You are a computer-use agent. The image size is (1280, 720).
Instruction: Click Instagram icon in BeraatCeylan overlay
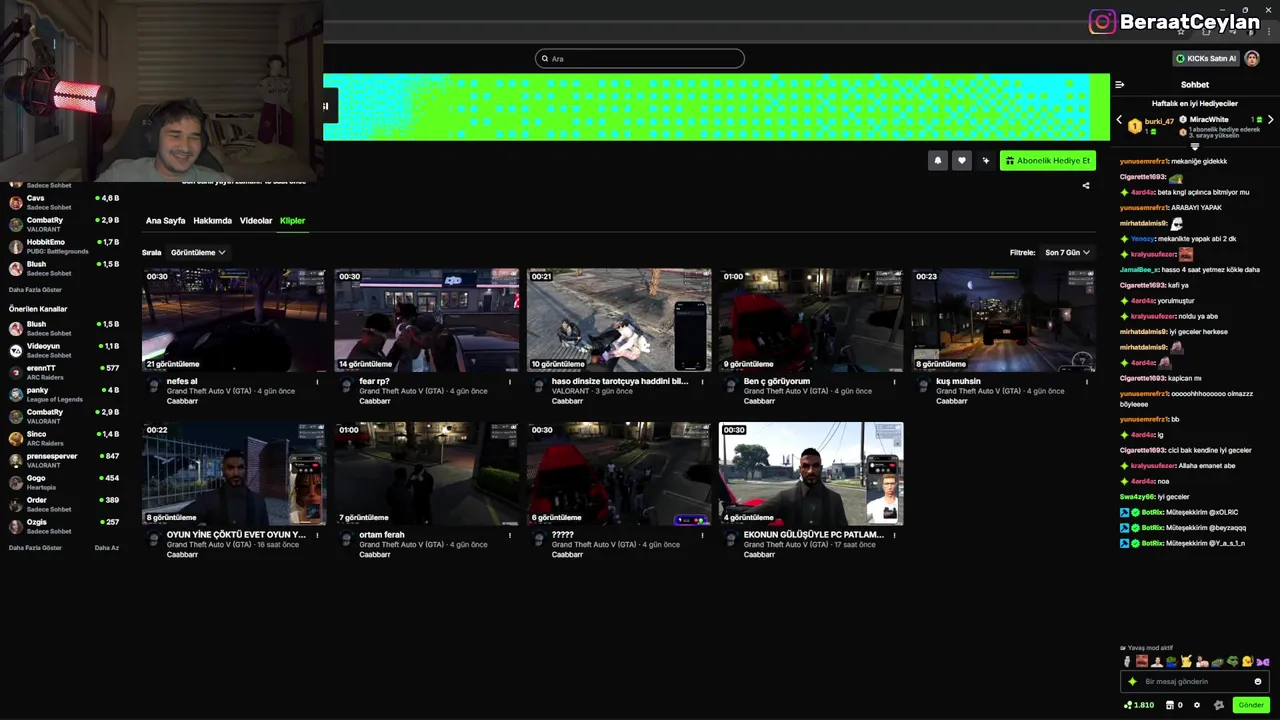click(1102, 21)
